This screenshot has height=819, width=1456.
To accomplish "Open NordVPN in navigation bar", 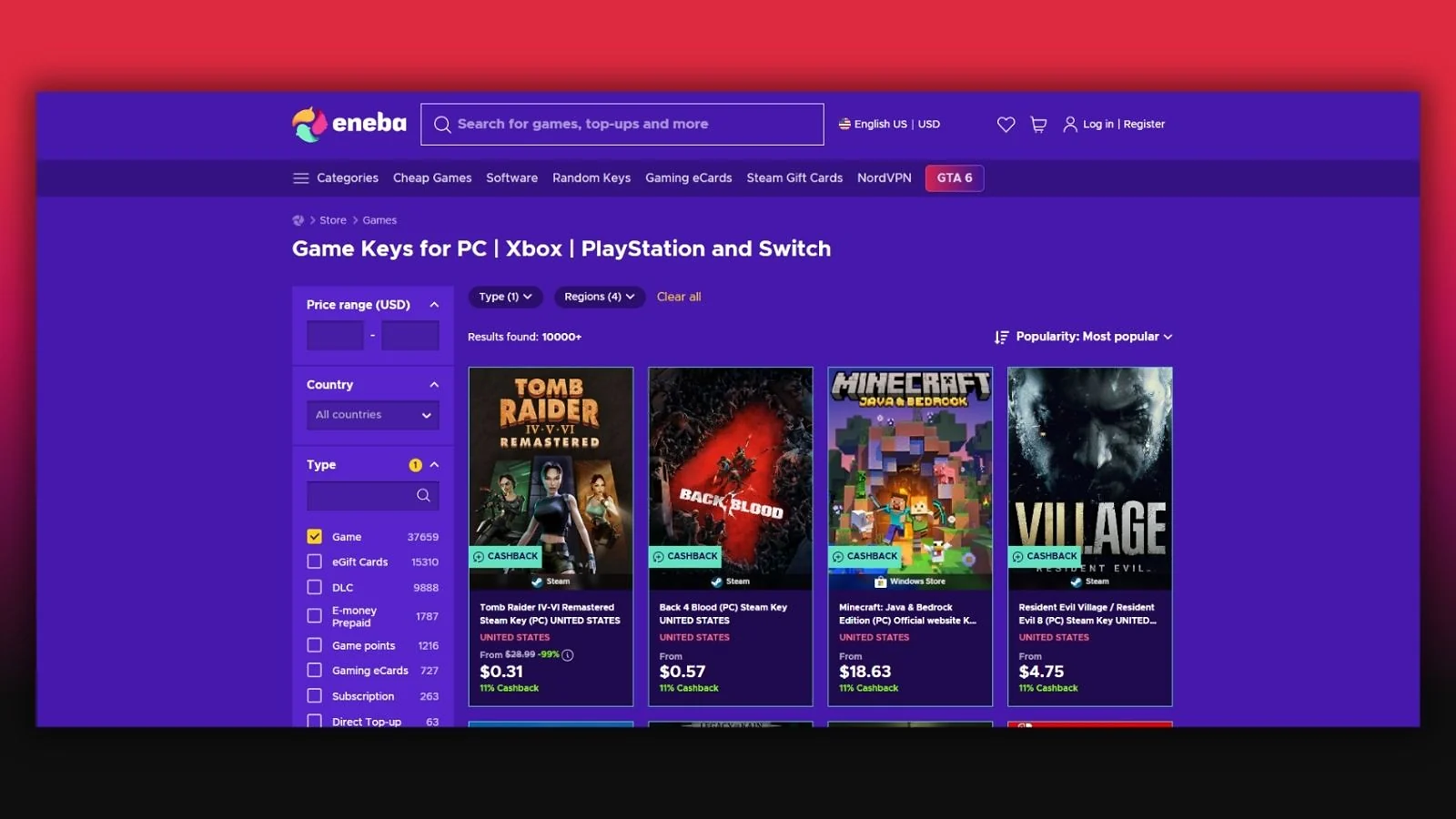I will tap(884, 178).
